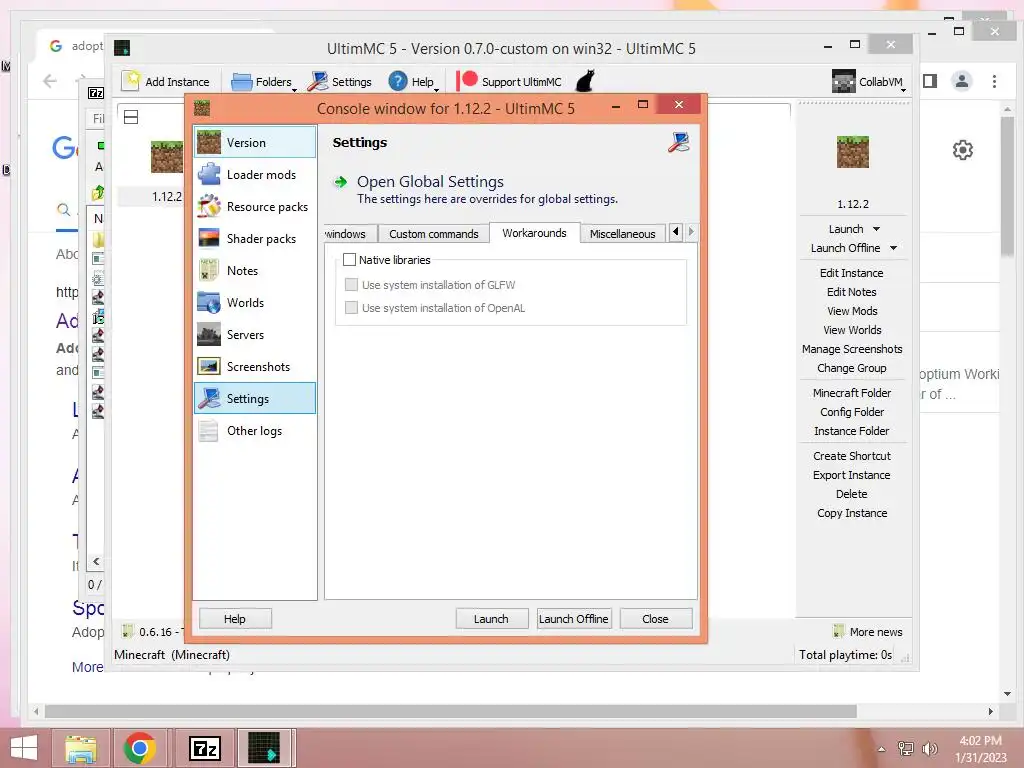Open Chrome three-dot menu
The height and width of the screenshot is (768, 1024).
point(994,81)
